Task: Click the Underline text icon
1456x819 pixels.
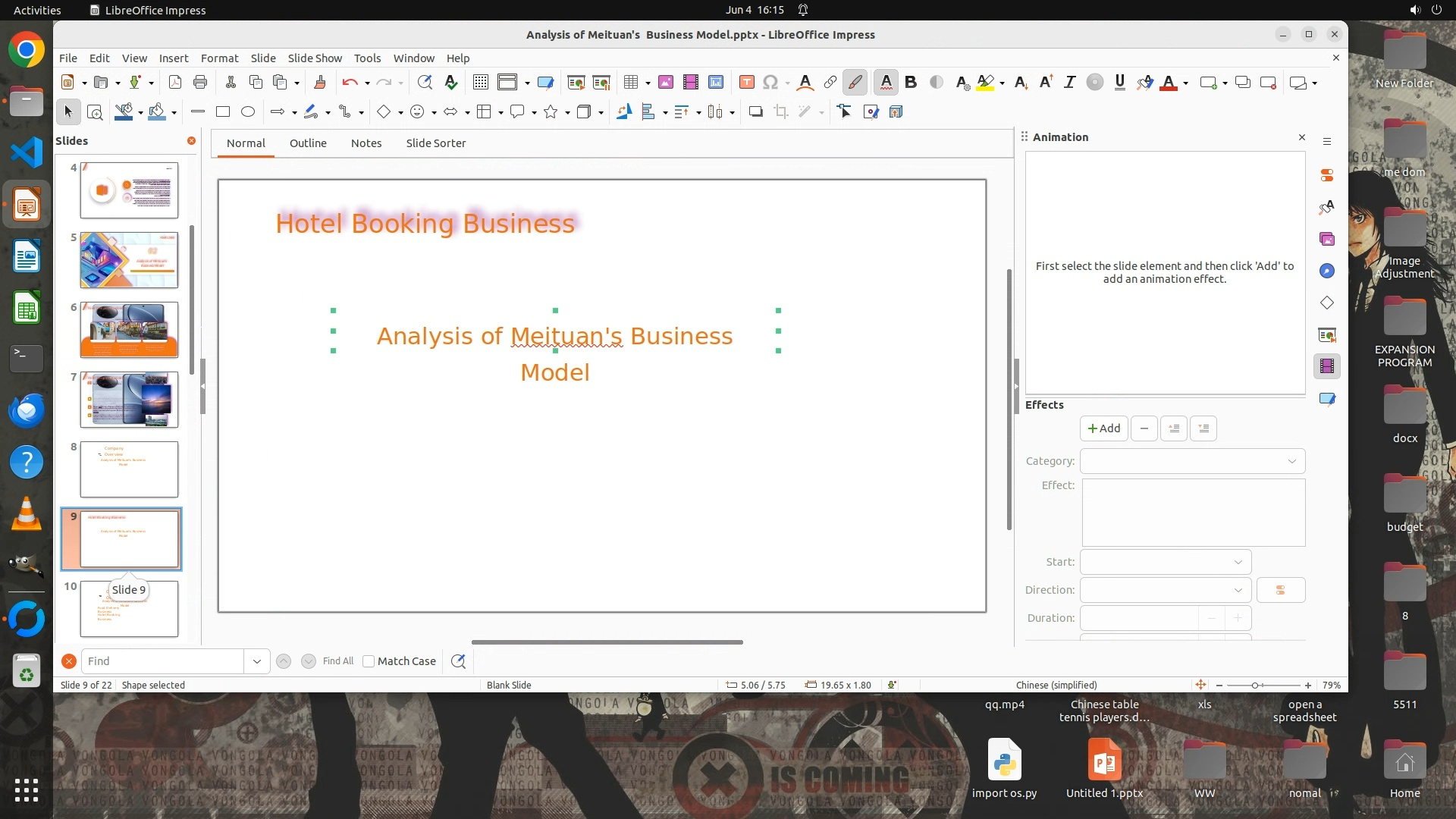Action: point(1119,83)
